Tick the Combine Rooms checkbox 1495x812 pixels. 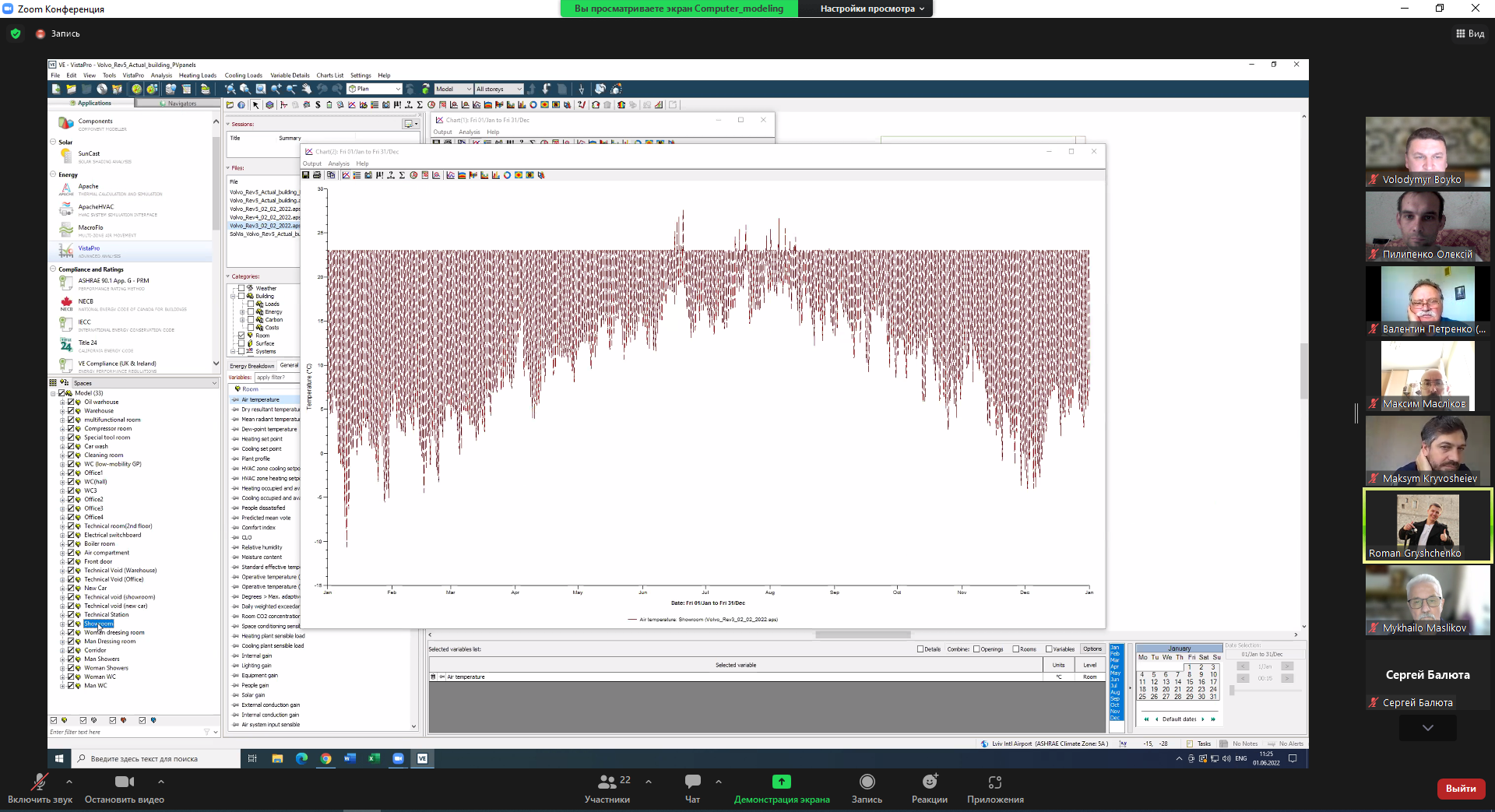click(x=1016, y=649)
